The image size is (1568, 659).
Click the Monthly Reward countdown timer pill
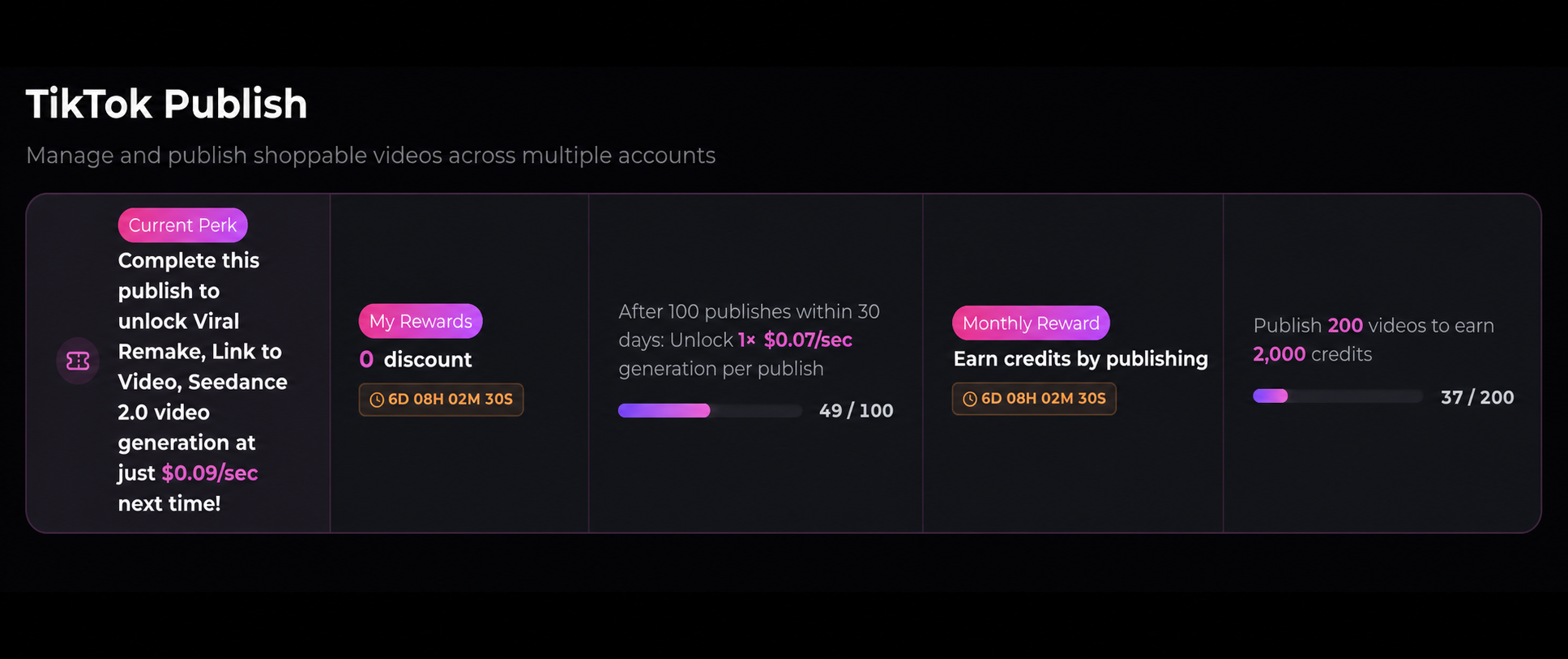click(1034, 399)
